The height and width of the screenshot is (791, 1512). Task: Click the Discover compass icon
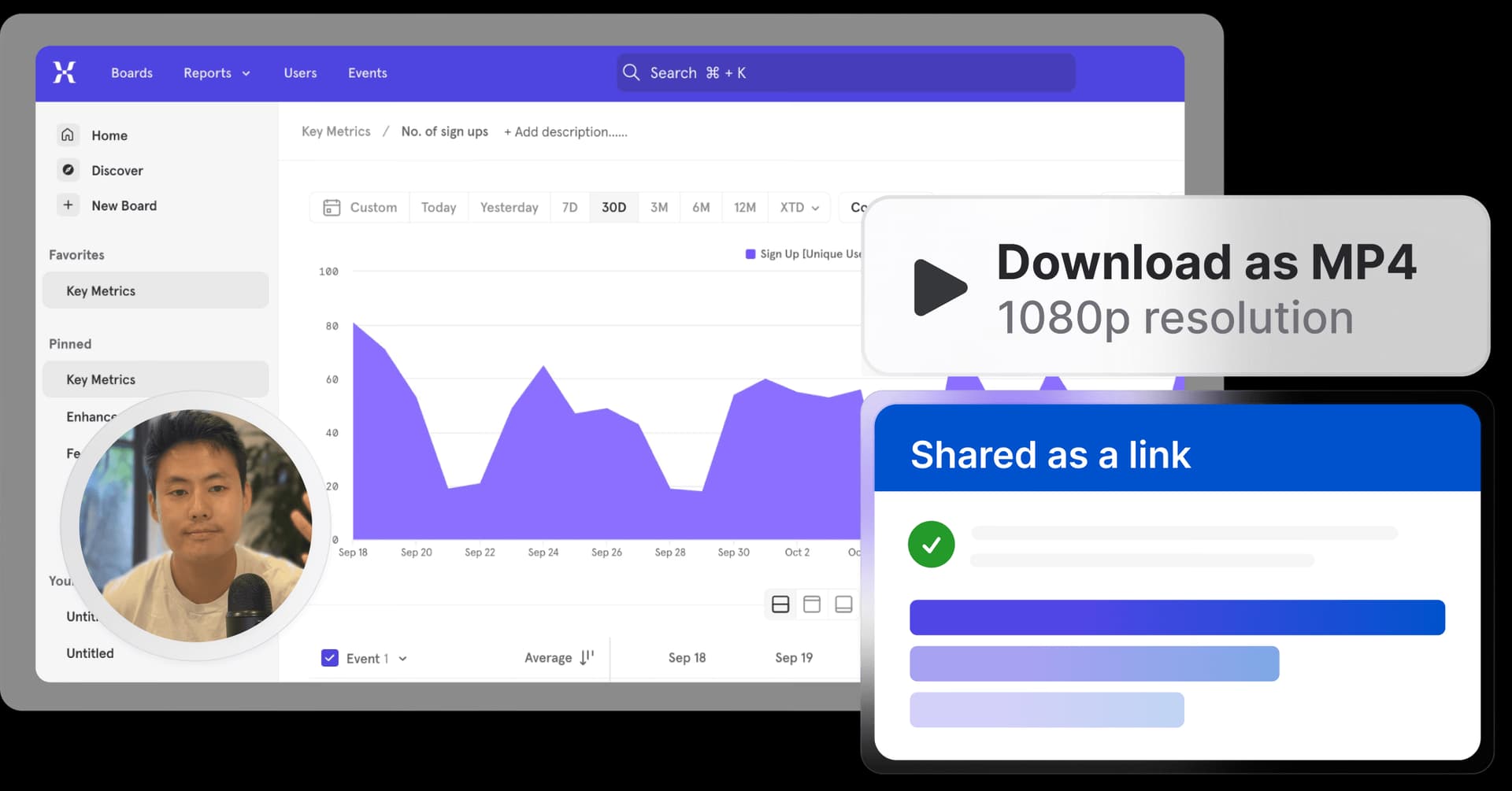[x=69, y=170]
